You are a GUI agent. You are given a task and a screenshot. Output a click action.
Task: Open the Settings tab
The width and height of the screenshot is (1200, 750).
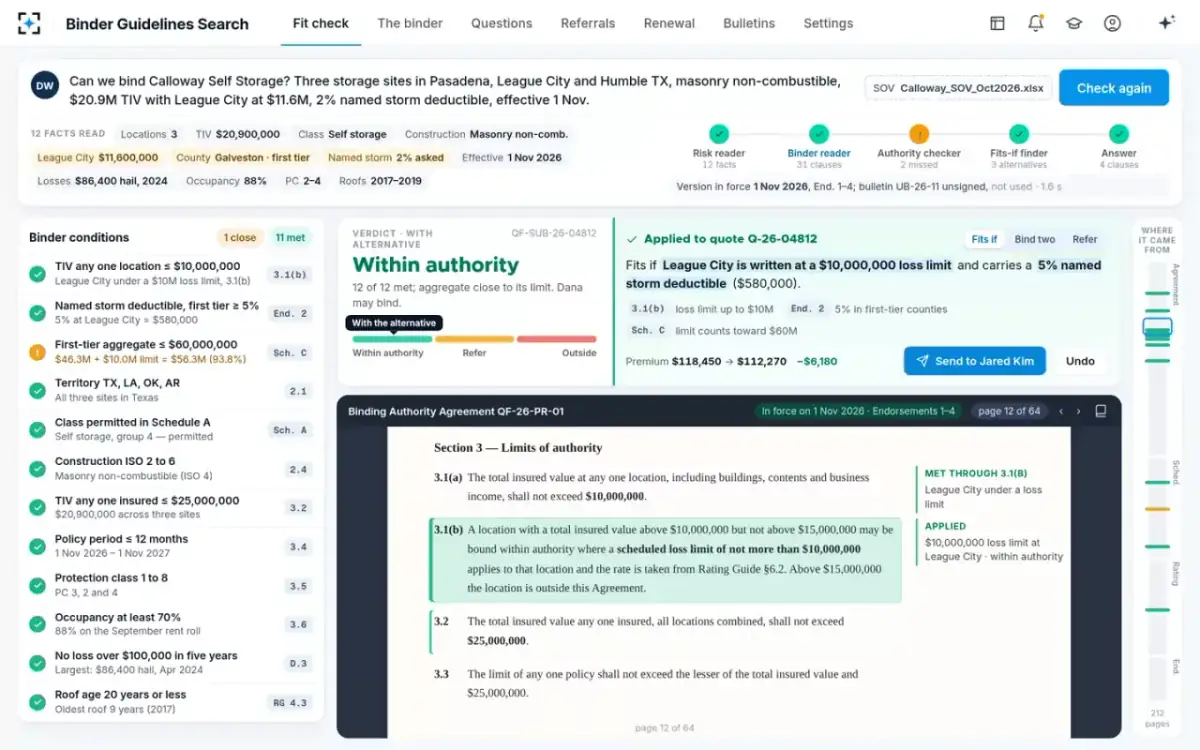[x=828, y=23]
